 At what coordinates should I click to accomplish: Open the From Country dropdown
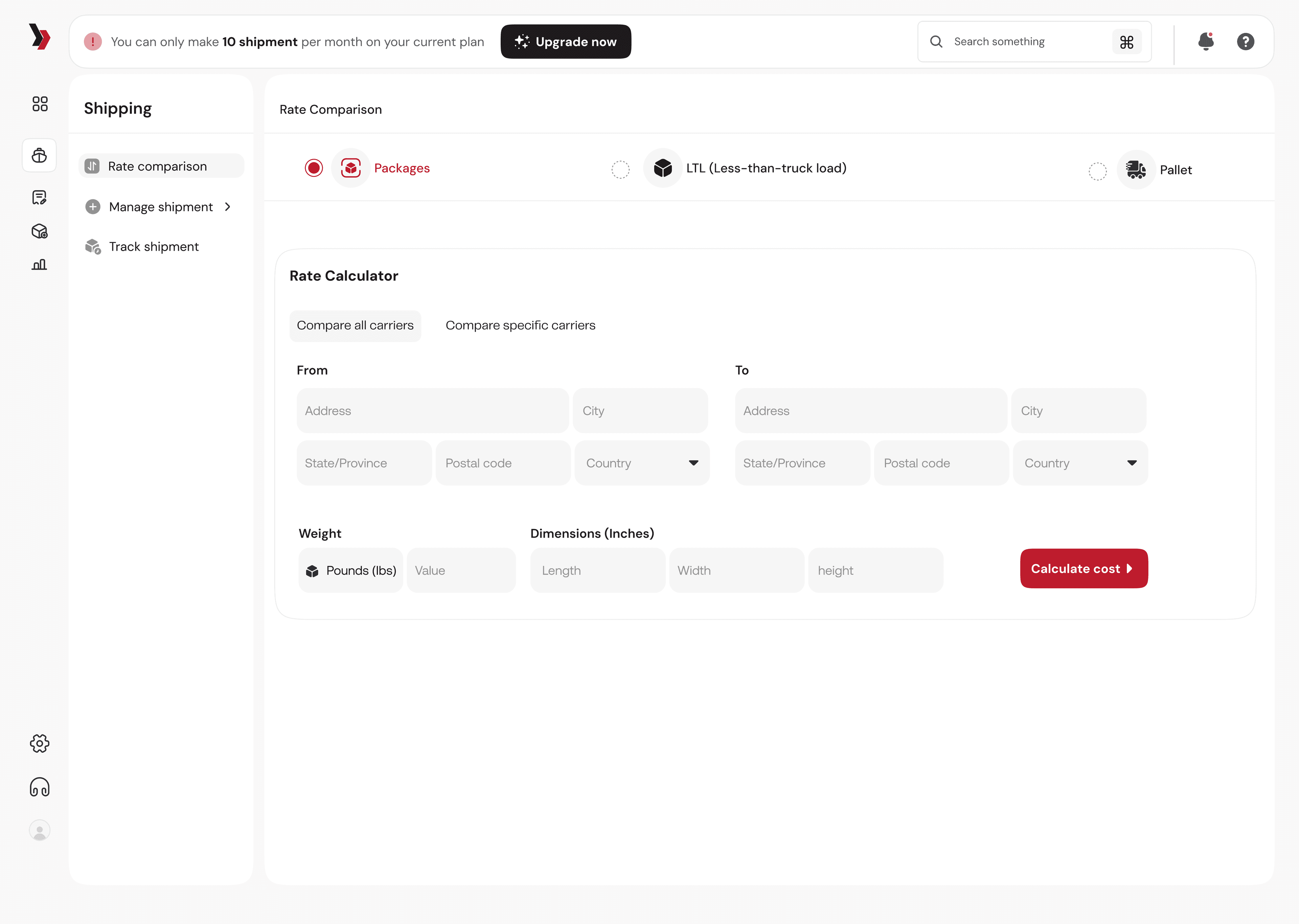point(641,463)
